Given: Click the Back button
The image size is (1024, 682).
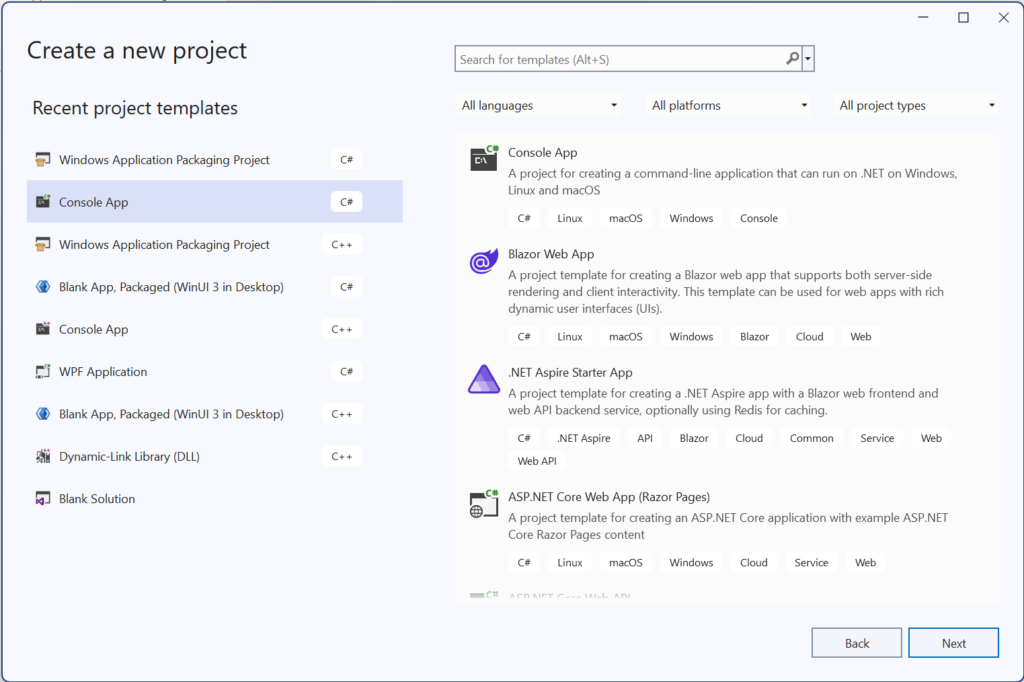Looking at the screenshot, I should 857,643.
